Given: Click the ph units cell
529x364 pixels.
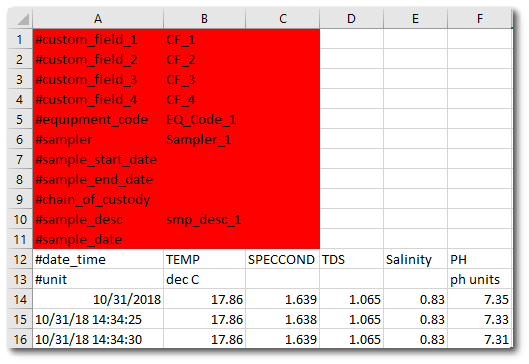Looking at the screenshot, I should click(480, 279).
